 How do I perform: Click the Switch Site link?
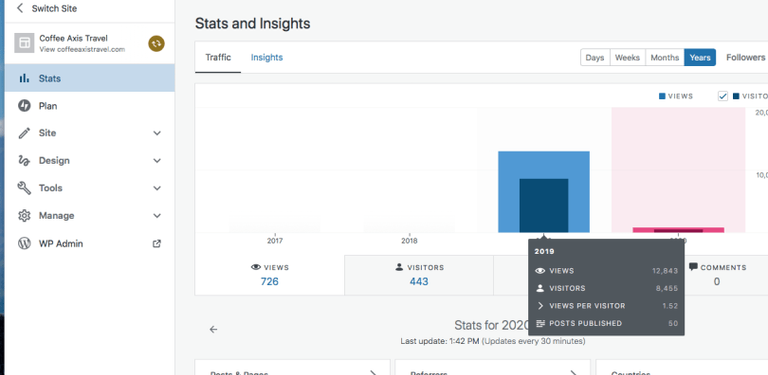click(x=54, y=8)
